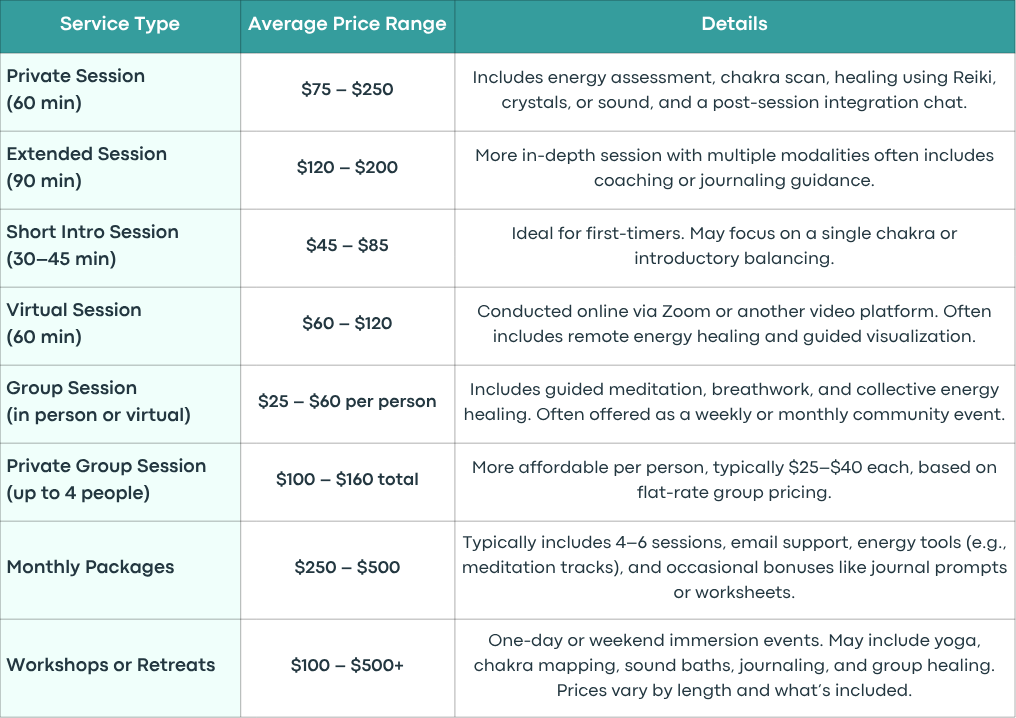Select the Workshops or Retreats cell

(120, 667)
